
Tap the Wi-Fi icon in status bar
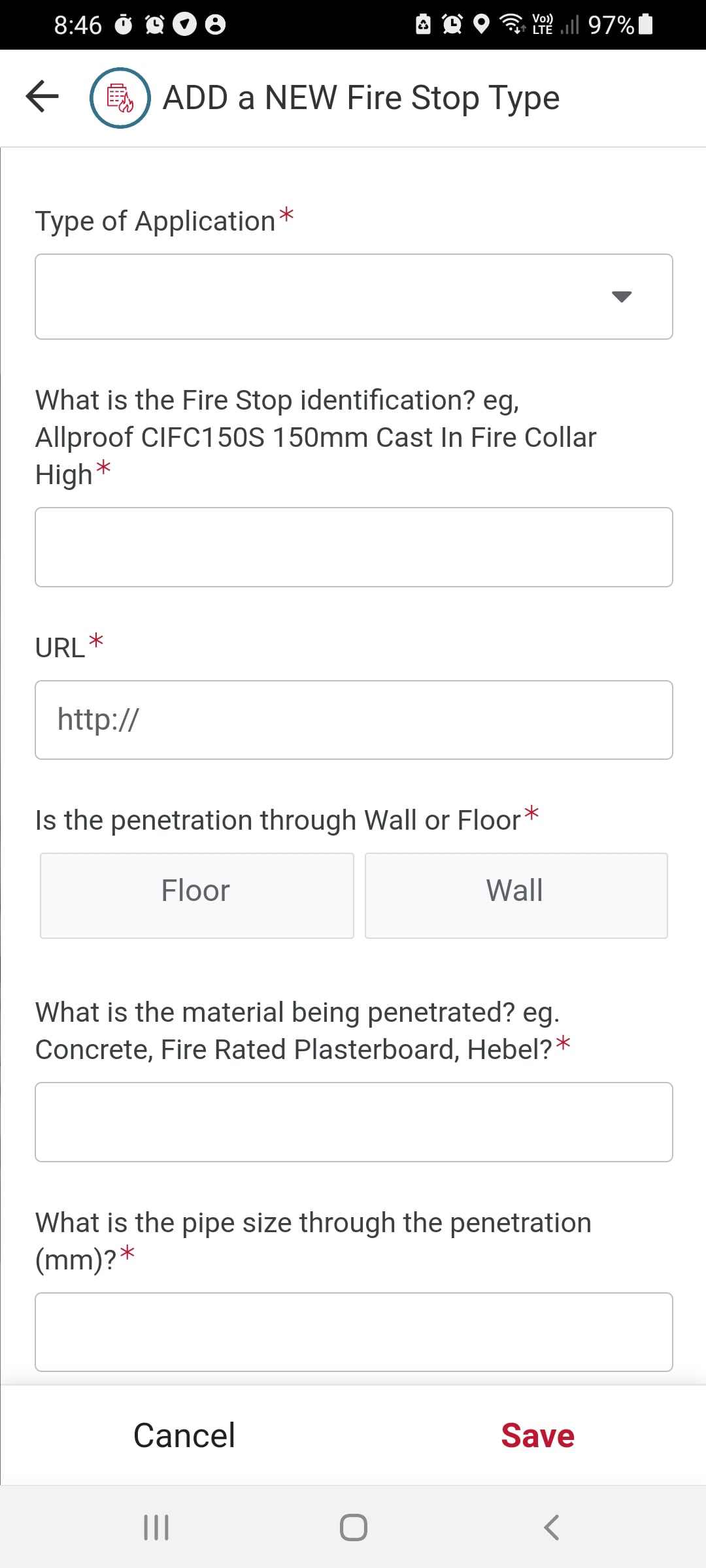512,24
